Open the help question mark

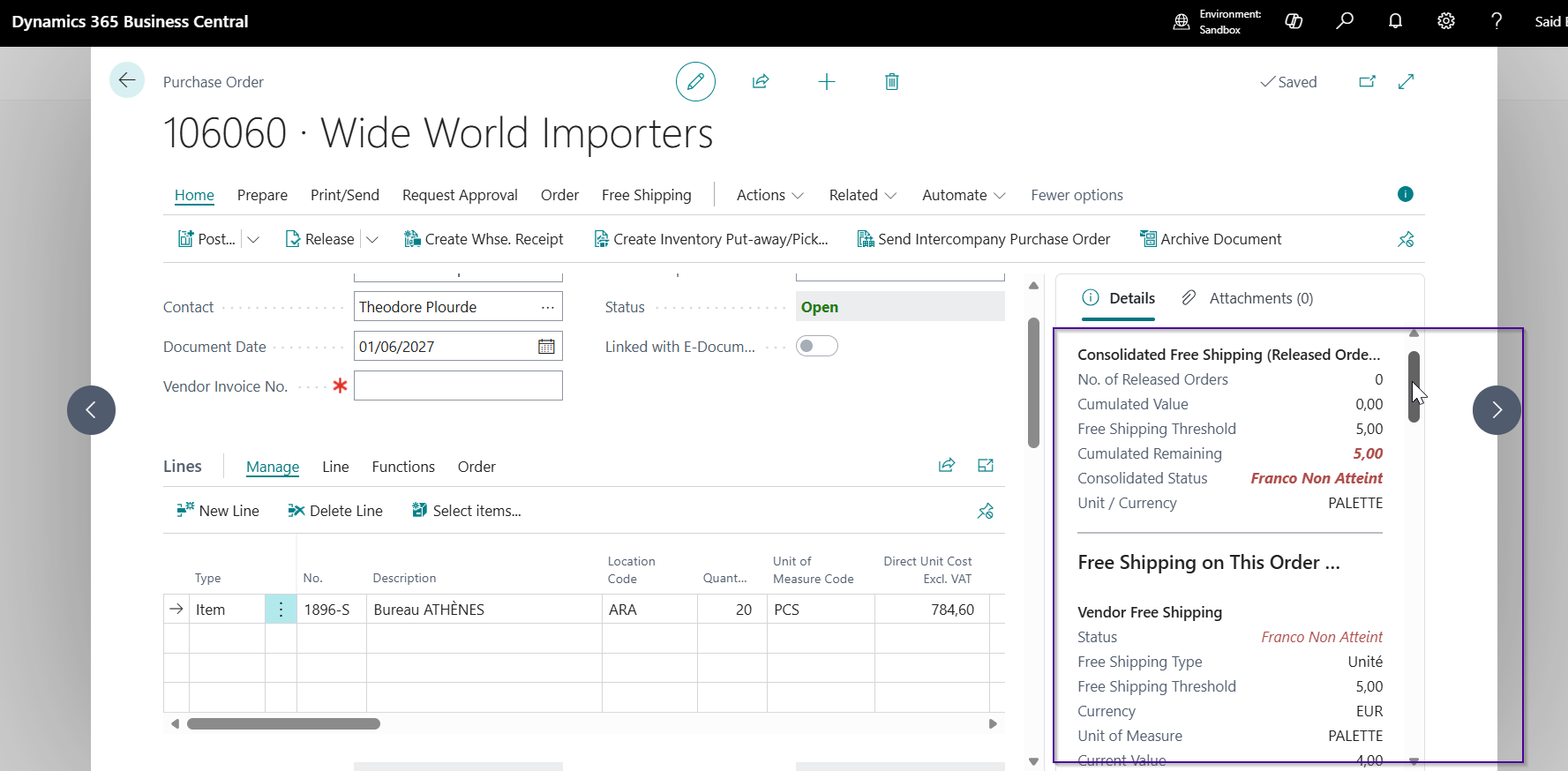[x=1497, y=21]
